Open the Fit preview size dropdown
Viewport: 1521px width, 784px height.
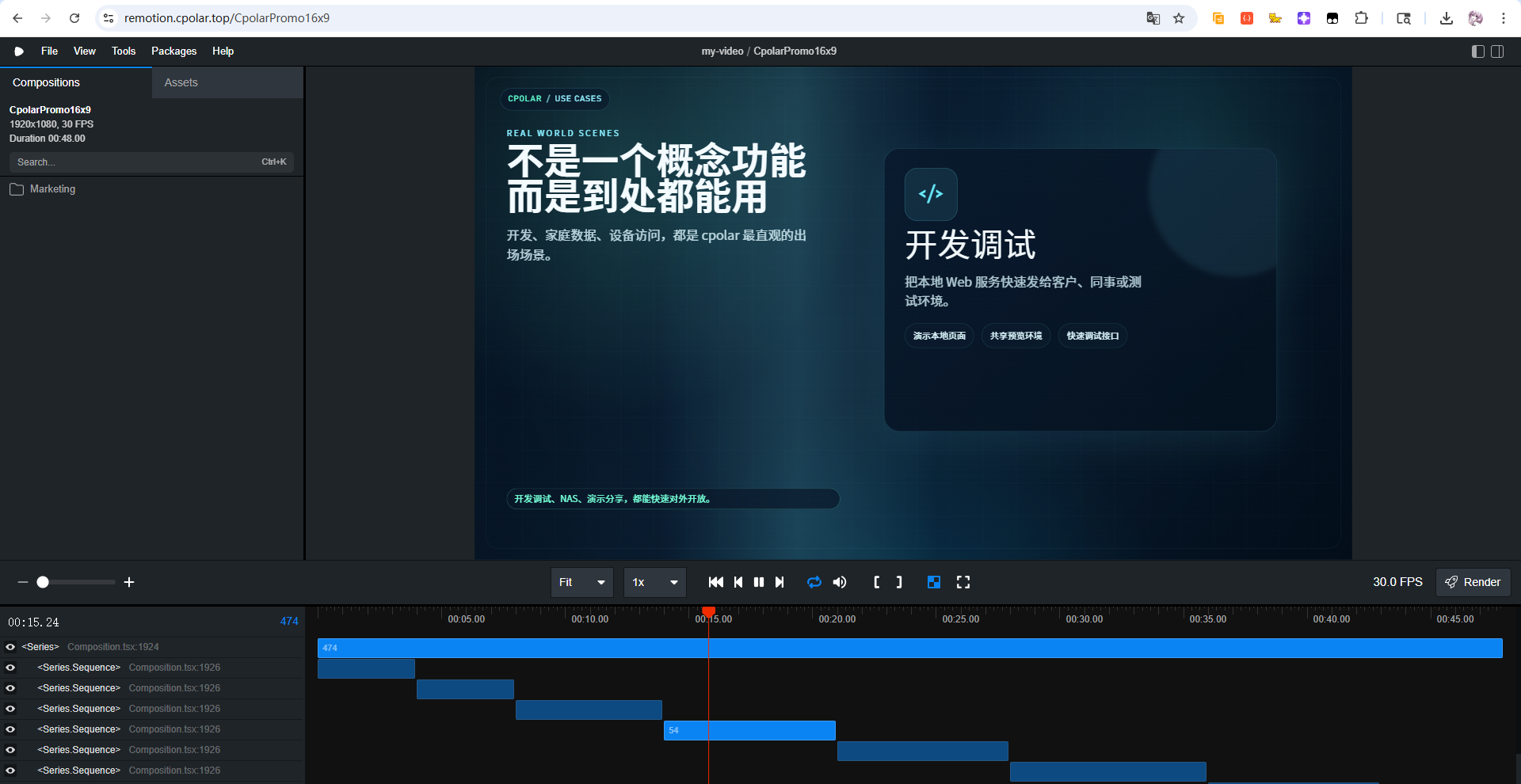point(582,582)
